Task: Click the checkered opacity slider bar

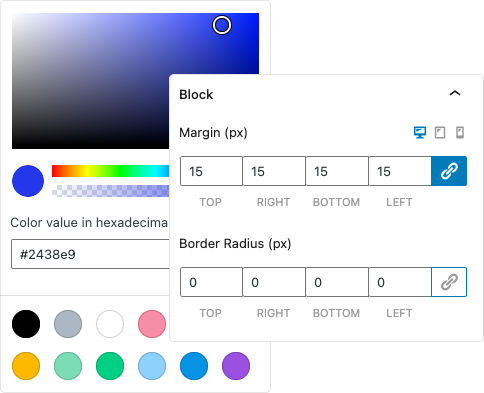Action: 111,191
